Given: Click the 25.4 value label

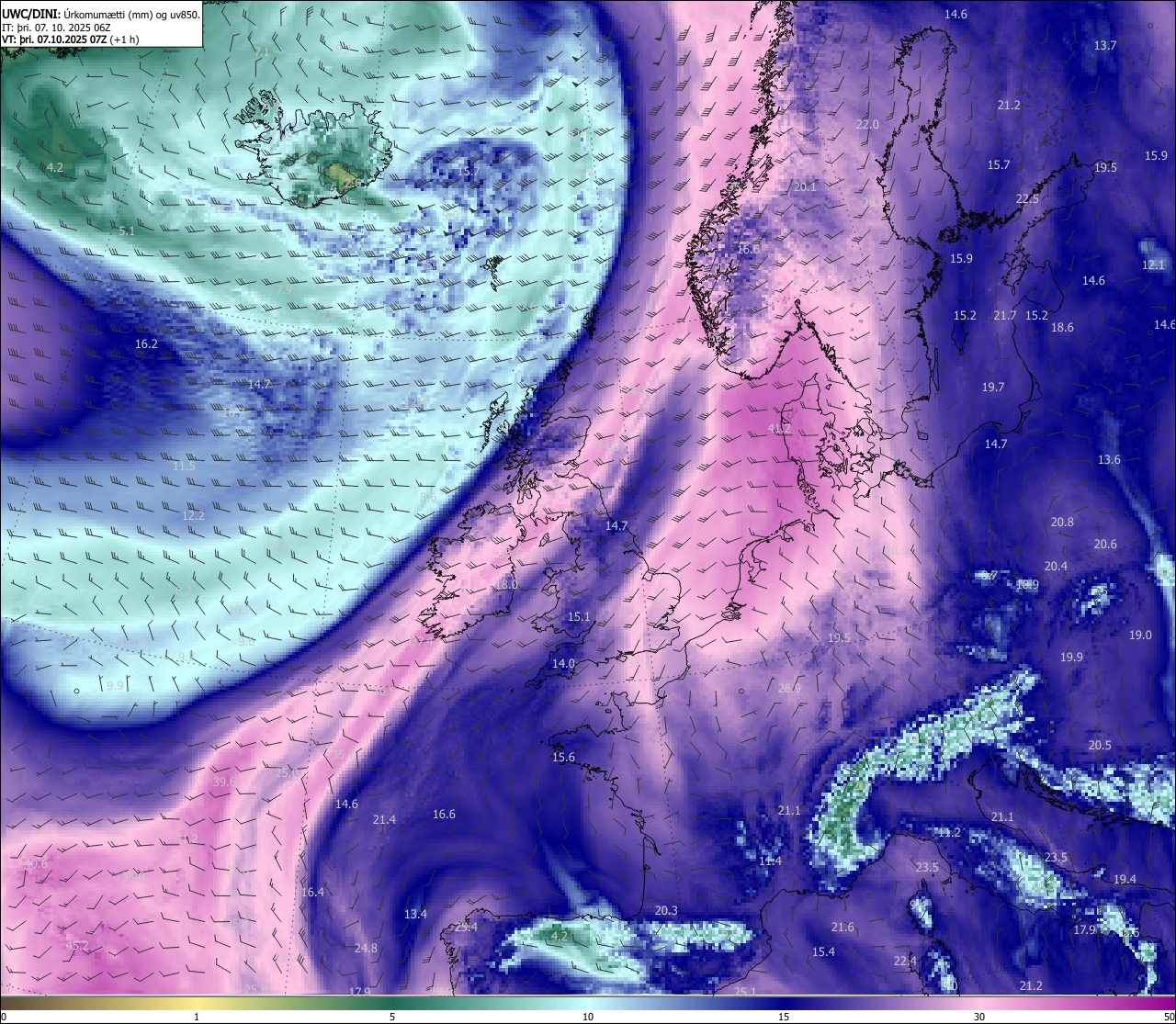Looking at the screenshot, I should coord(466,927).
